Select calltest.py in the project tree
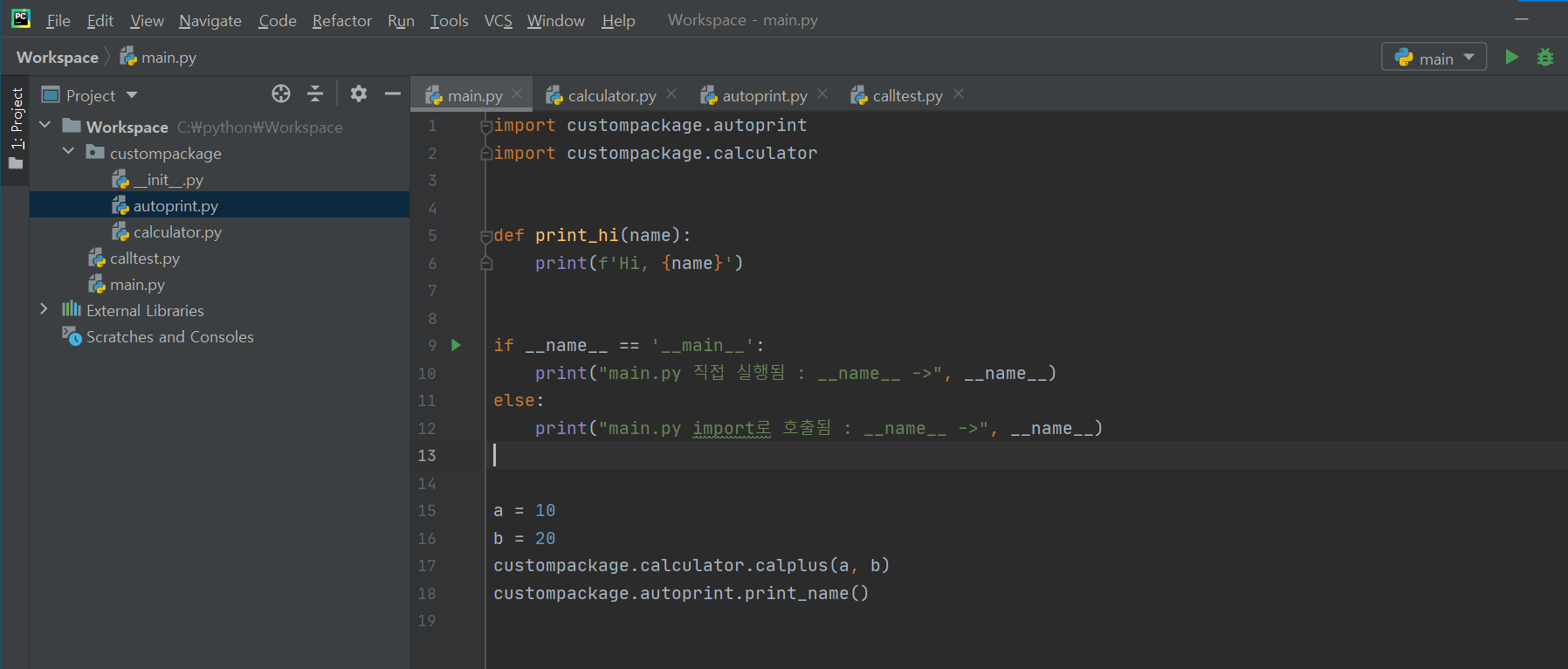Screen dimensions: 1568x669 (x=144, y=259)
